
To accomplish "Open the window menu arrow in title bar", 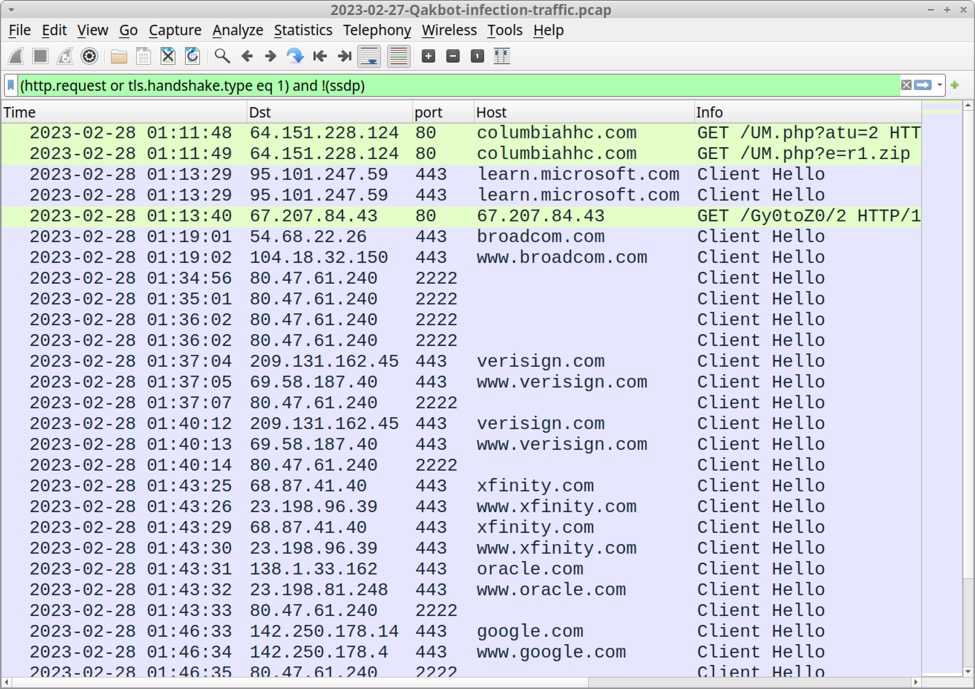I will click(11, 9).
